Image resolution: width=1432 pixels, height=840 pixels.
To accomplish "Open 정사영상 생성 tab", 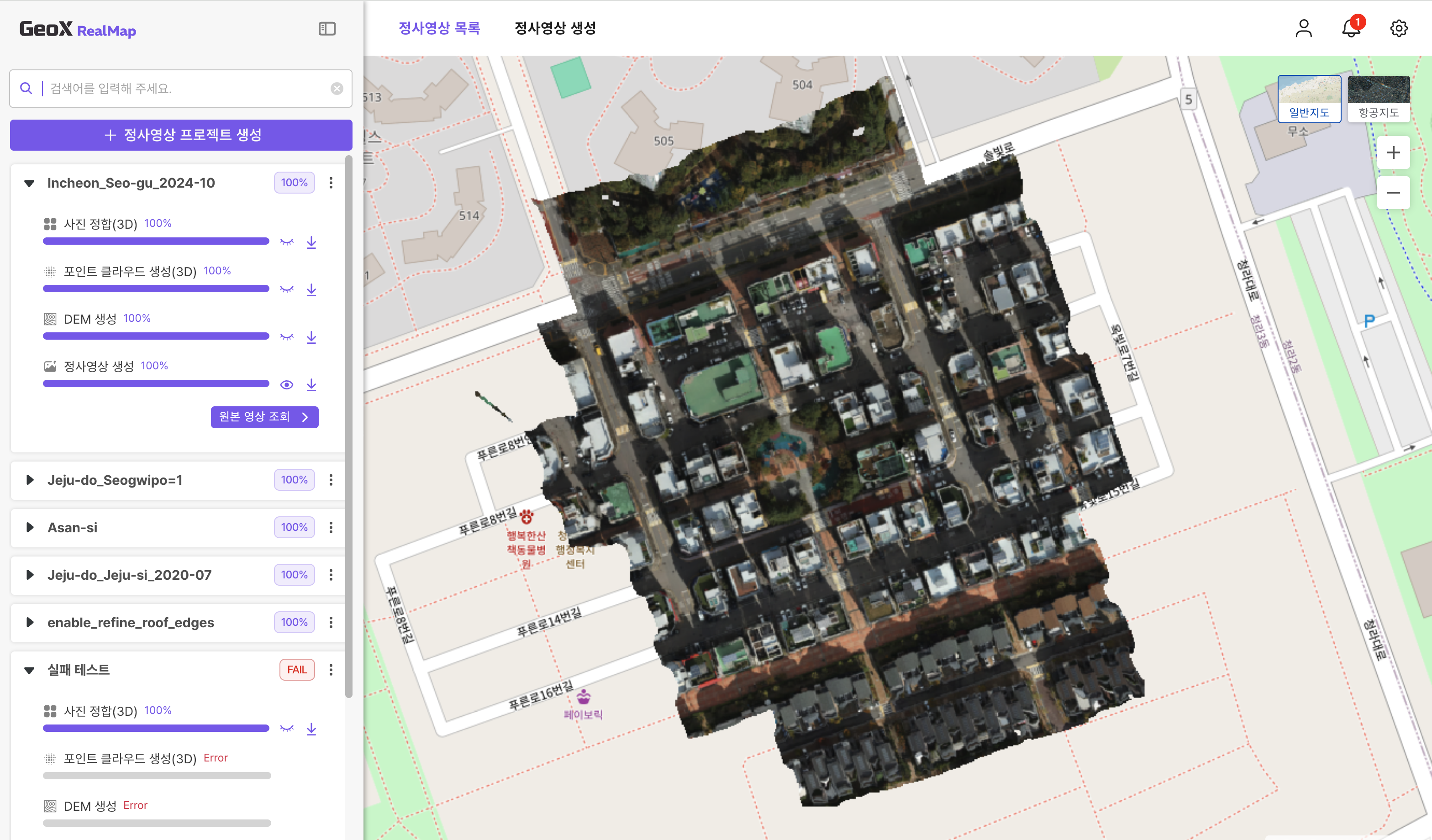I will 555,28.
